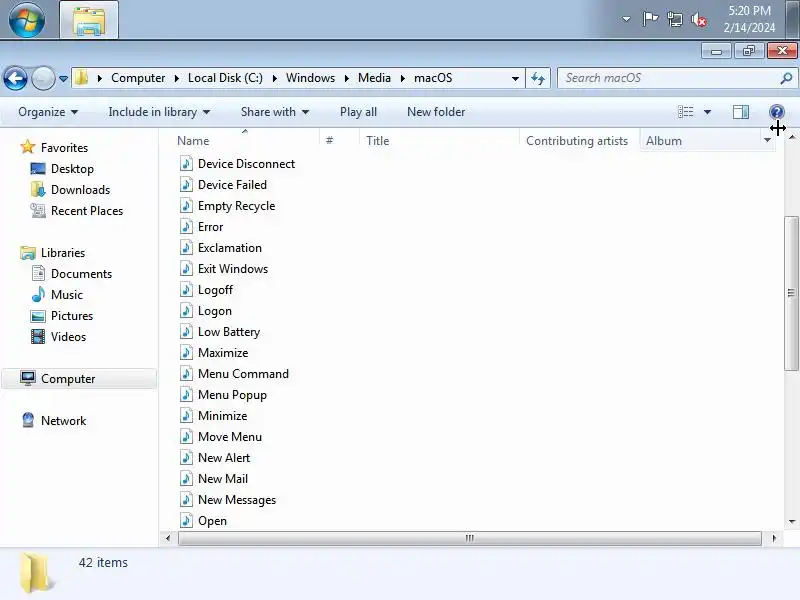Open Action Center flag icon in tray
This screenshot has width=800, height=600.
649,19
